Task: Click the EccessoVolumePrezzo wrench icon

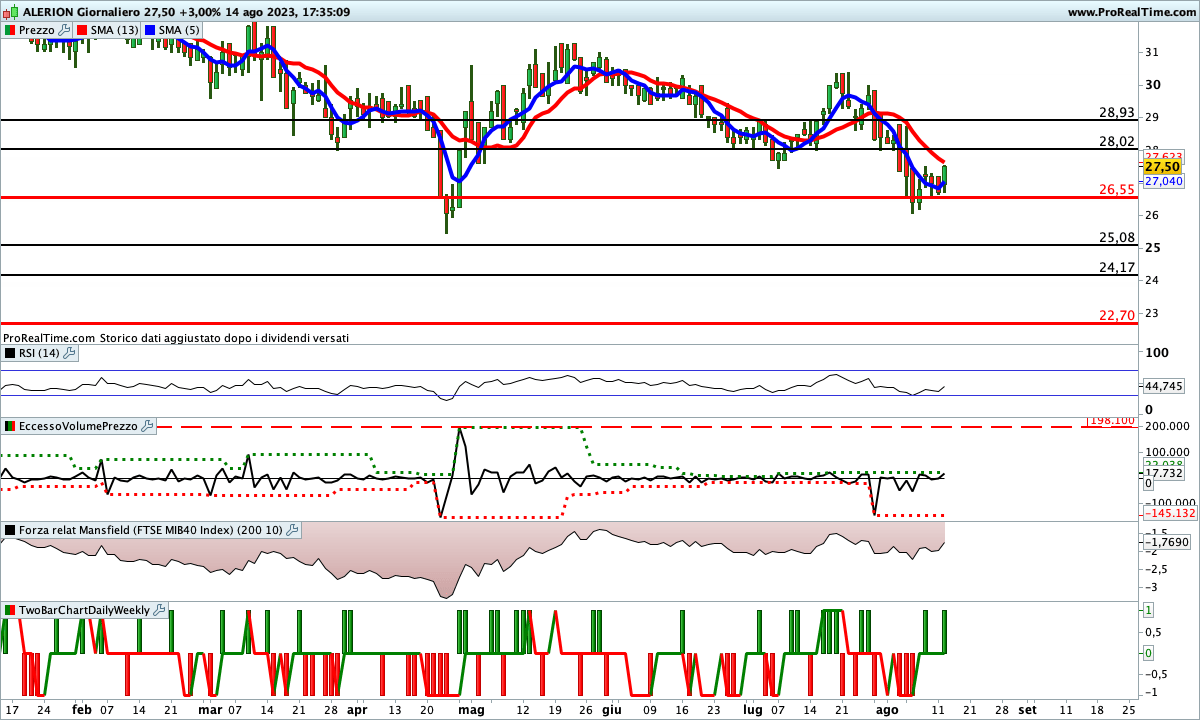Action: (x=148, y=426)
